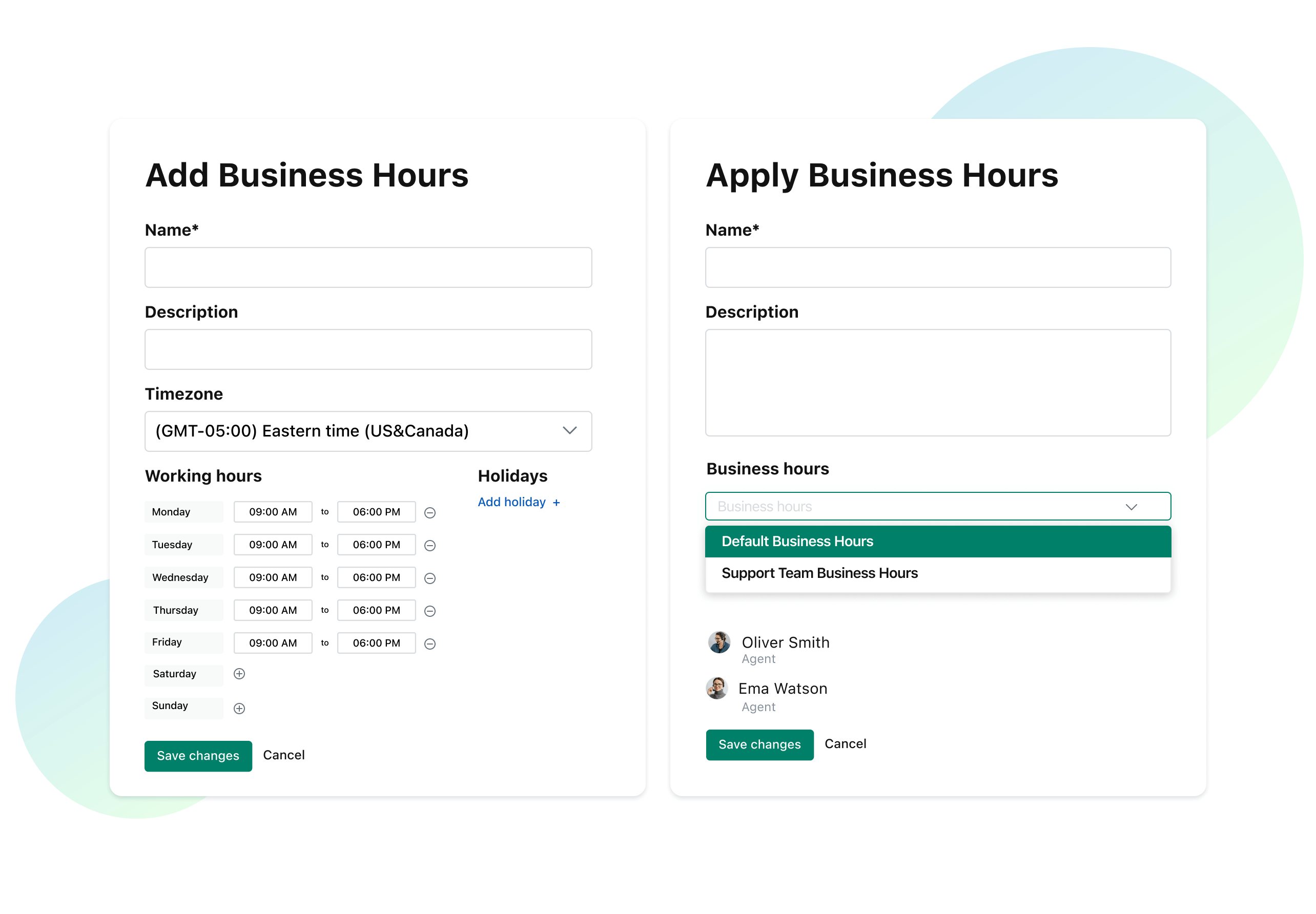Cancel the Add Business Hours form
Screen dimensions: 1316x914
(x=283, y=755)
